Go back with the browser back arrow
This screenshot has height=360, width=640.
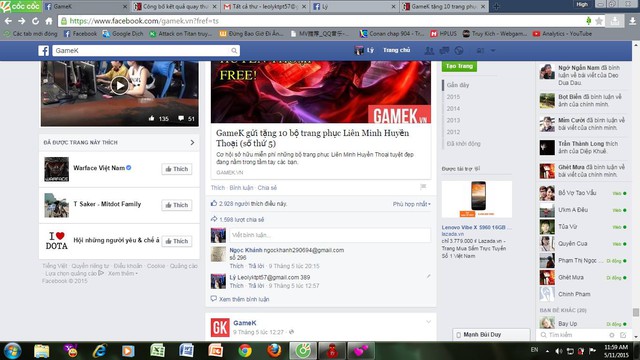coord(8,21)
